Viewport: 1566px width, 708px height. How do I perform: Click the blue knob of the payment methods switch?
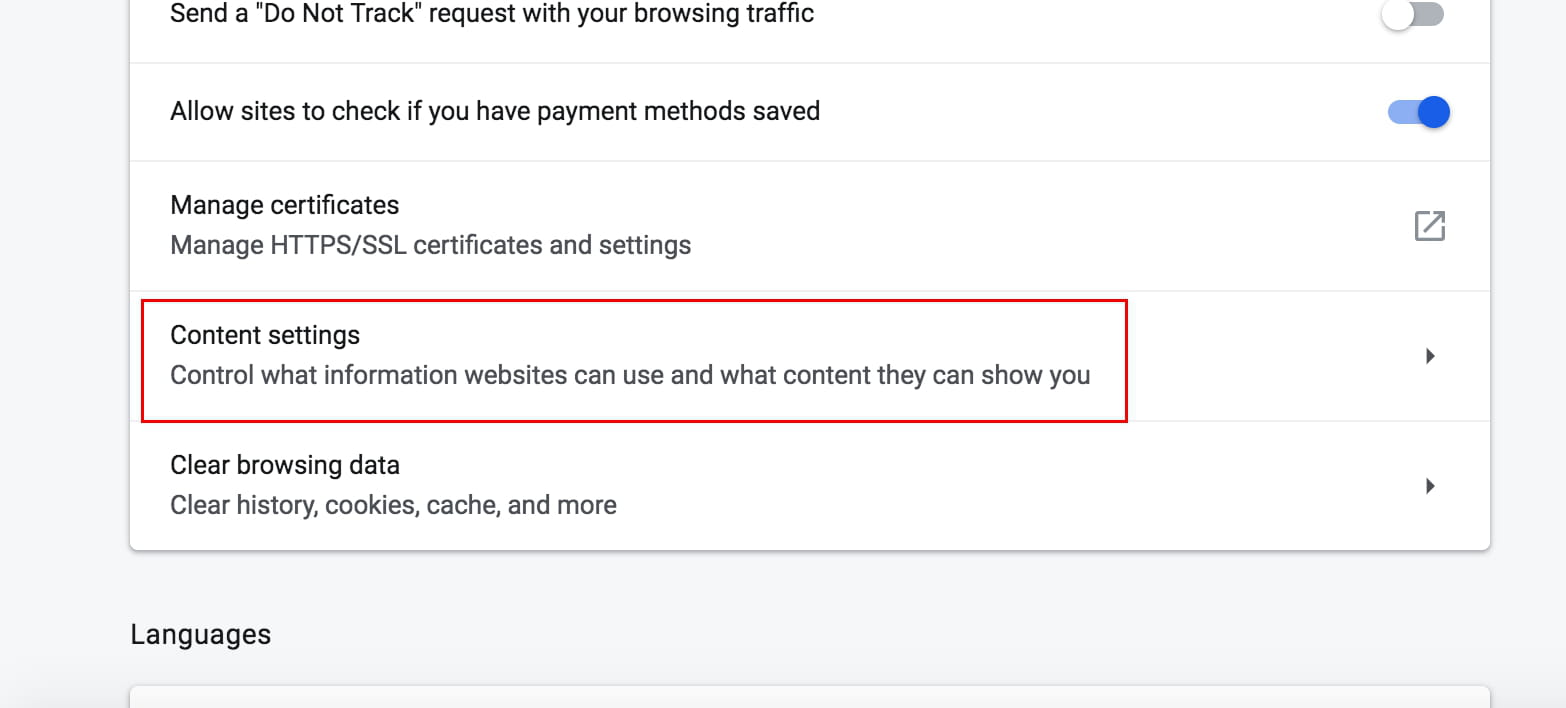pyautogui.click(x=1433, y=112)
